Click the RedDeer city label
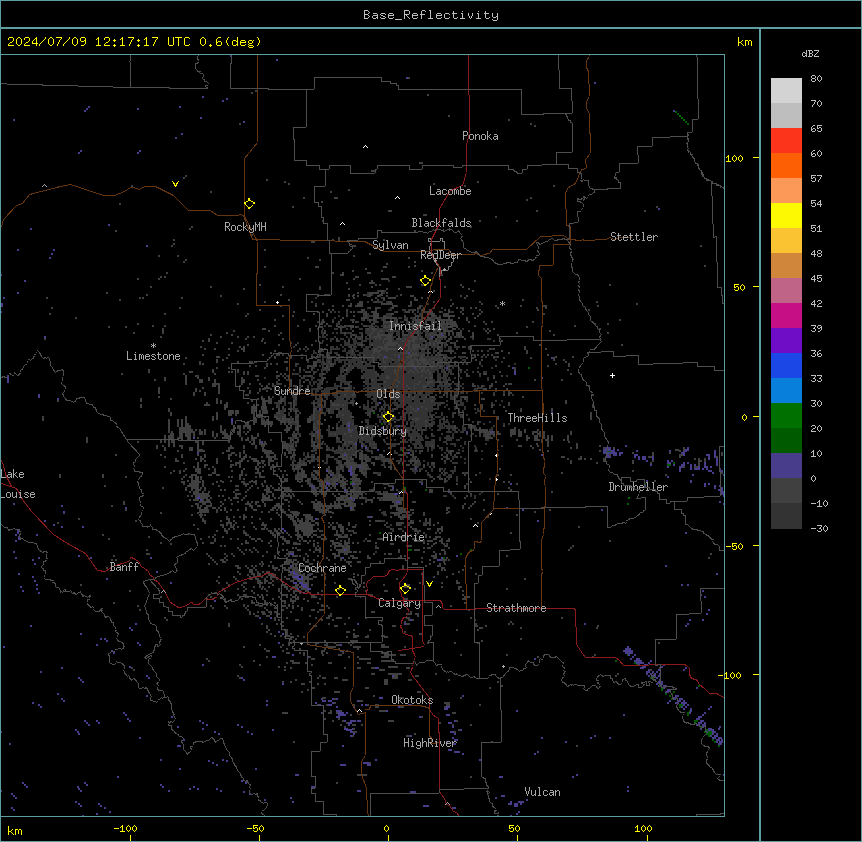This screenshot has width=862, height=842. 440,255
